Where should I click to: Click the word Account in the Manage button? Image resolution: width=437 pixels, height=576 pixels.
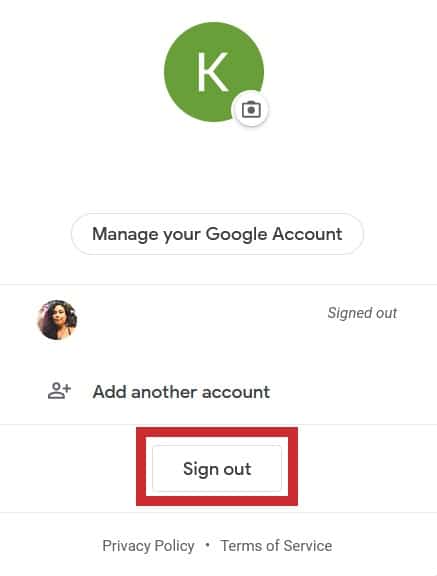pyautogui.click(x=307, y=234)
